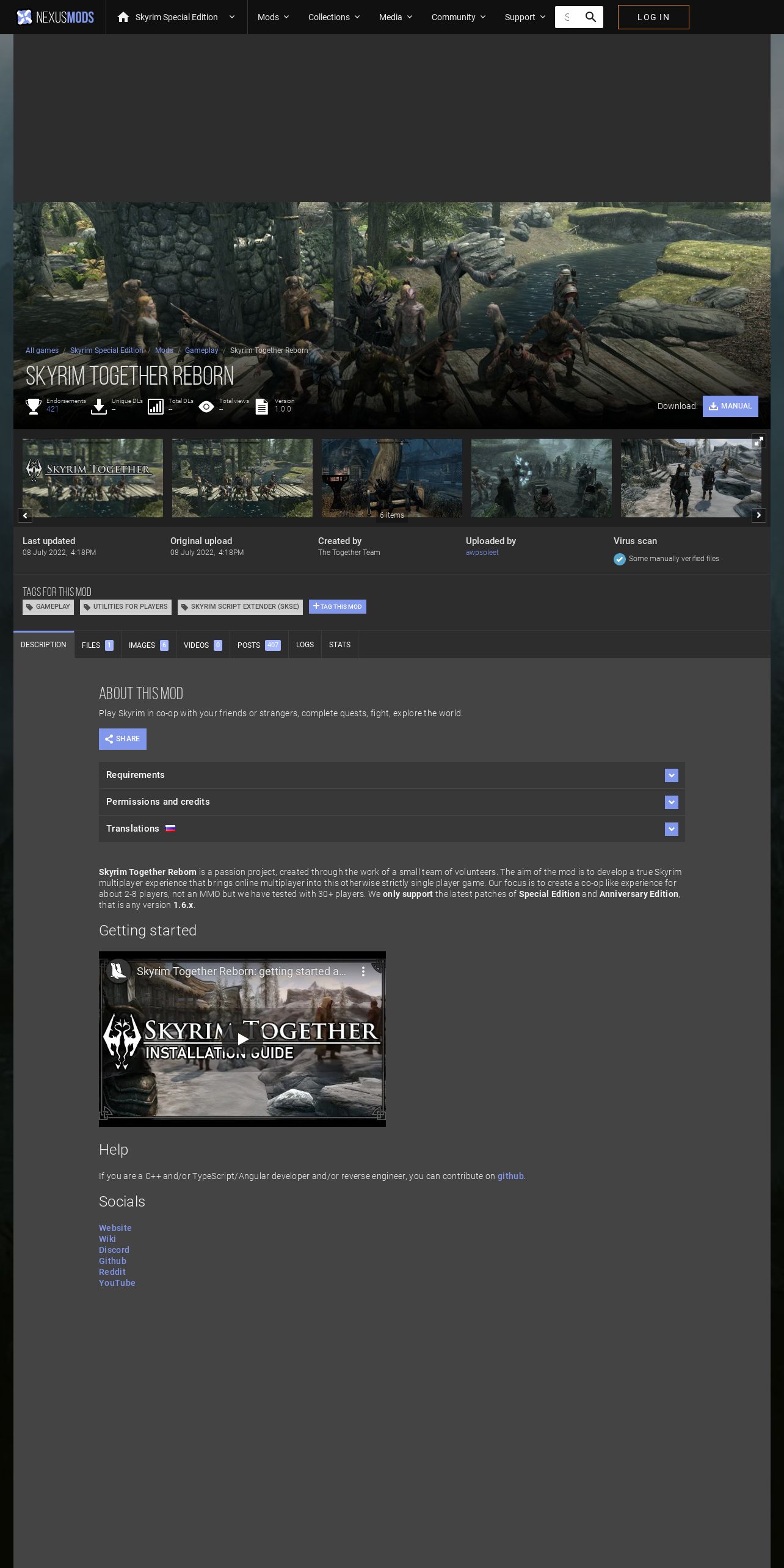The image size is (784, 1568).
Task: Click the video channel avatar icon
Action: [118, 971]
